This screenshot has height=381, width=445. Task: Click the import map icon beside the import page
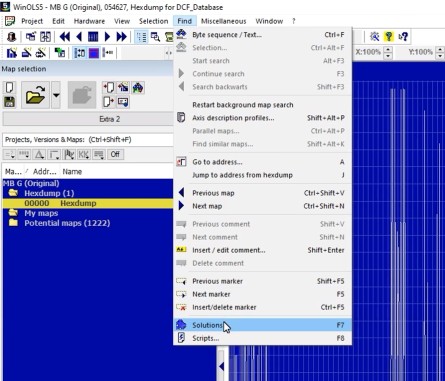pyautogui.click(x=123, y=88)
